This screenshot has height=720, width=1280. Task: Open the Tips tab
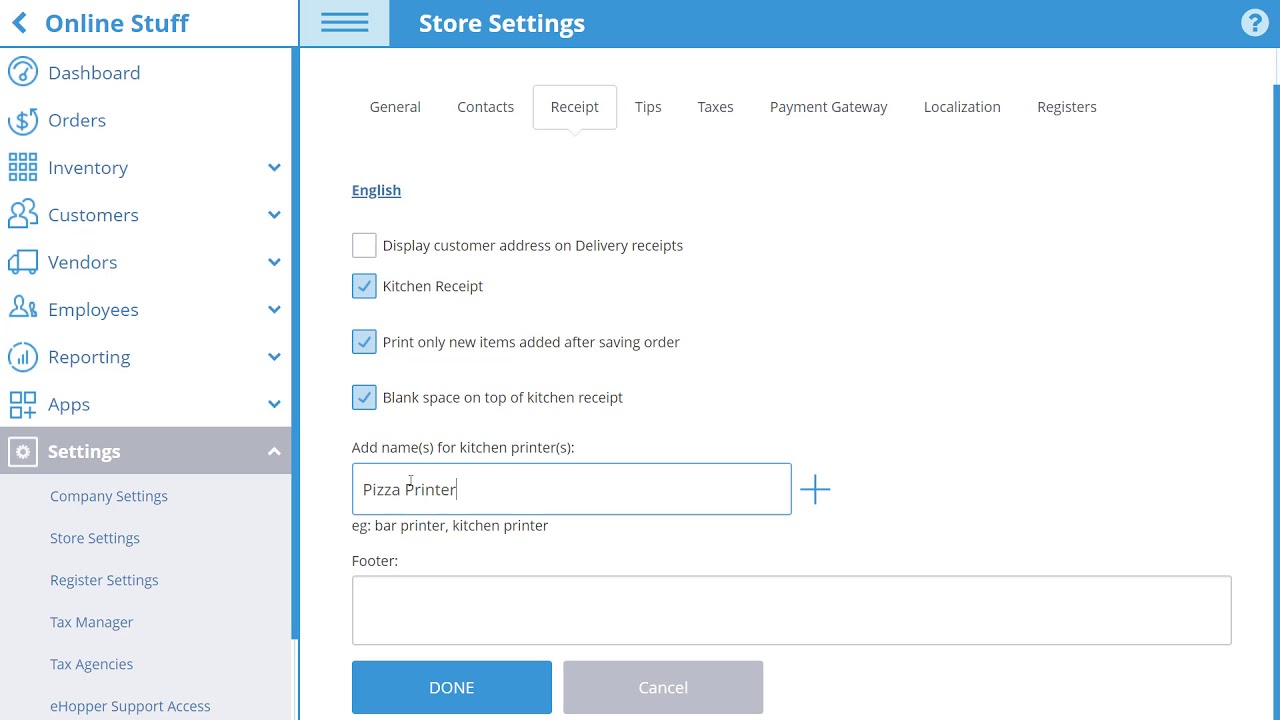648,107
